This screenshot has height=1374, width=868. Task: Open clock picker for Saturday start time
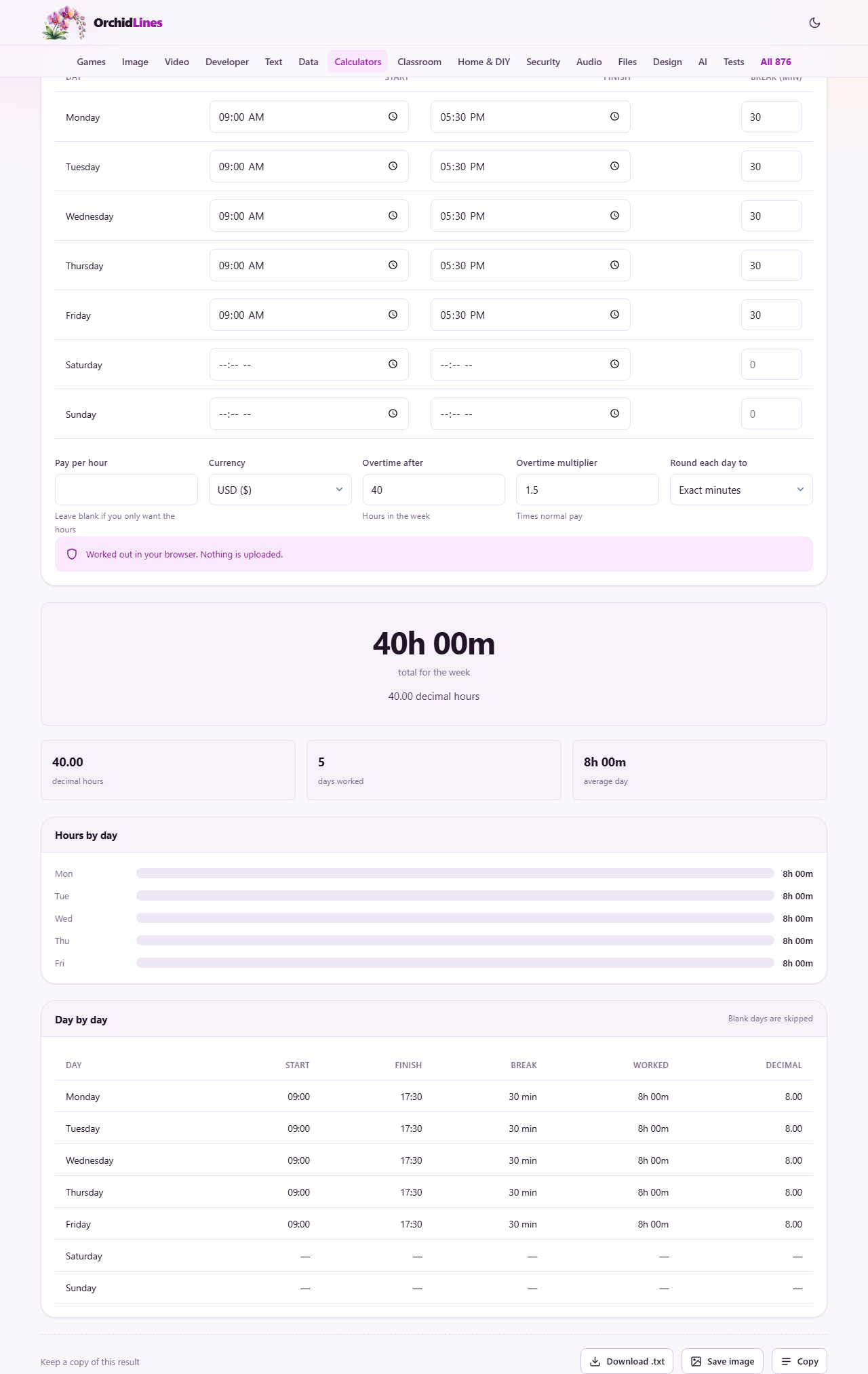pos(393,364)
